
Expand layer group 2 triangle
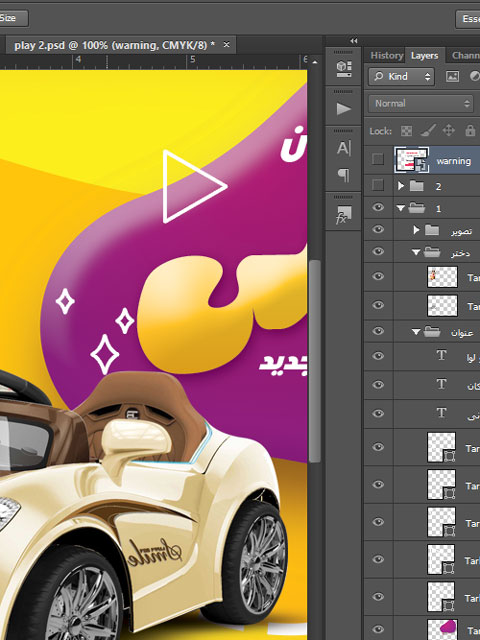(x=401, y=186)
